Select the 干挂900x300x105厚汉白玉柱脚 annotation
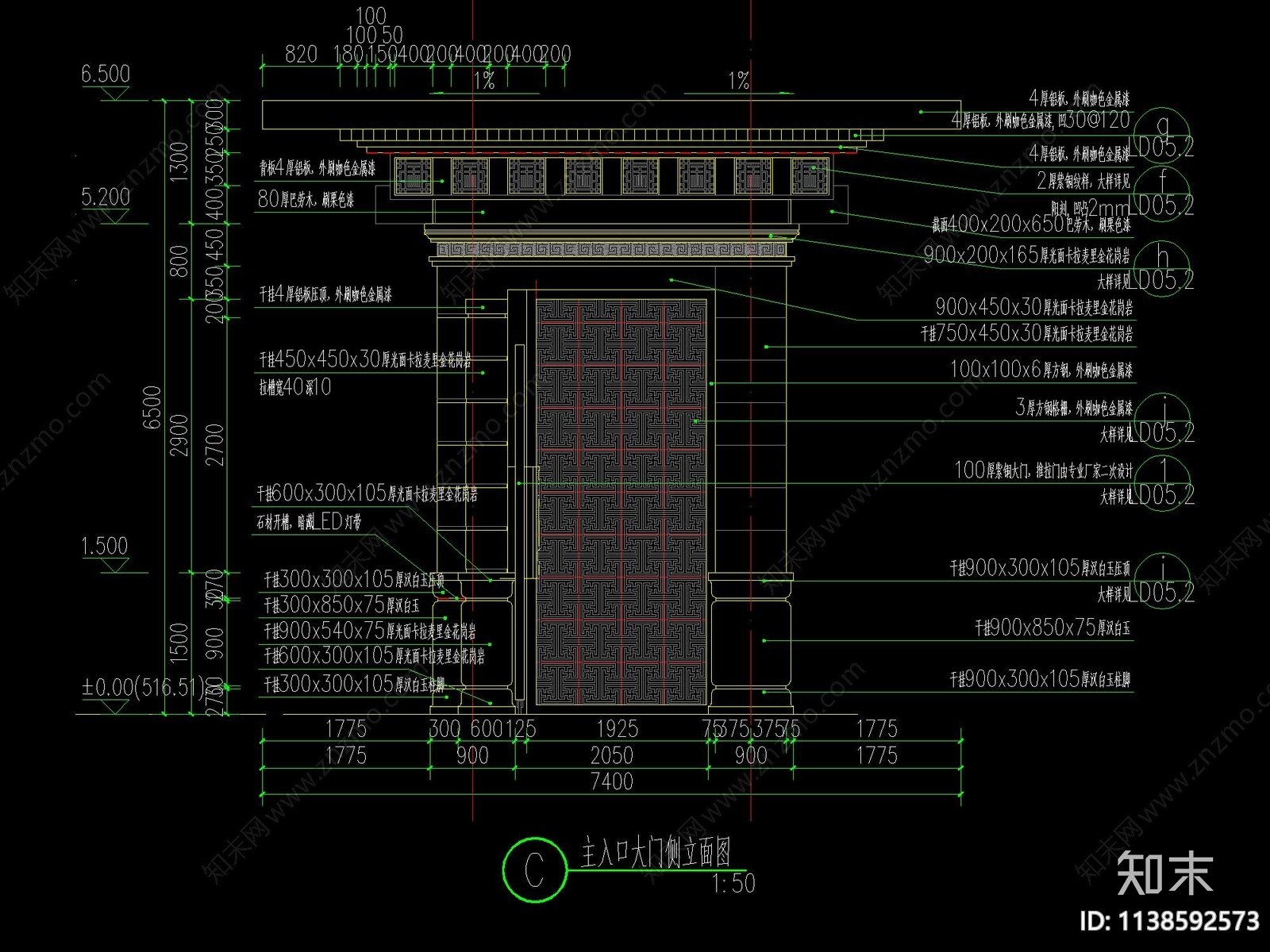This screenshot has width=1270, height=952. pyautogui.click(x=1041, y=679)
